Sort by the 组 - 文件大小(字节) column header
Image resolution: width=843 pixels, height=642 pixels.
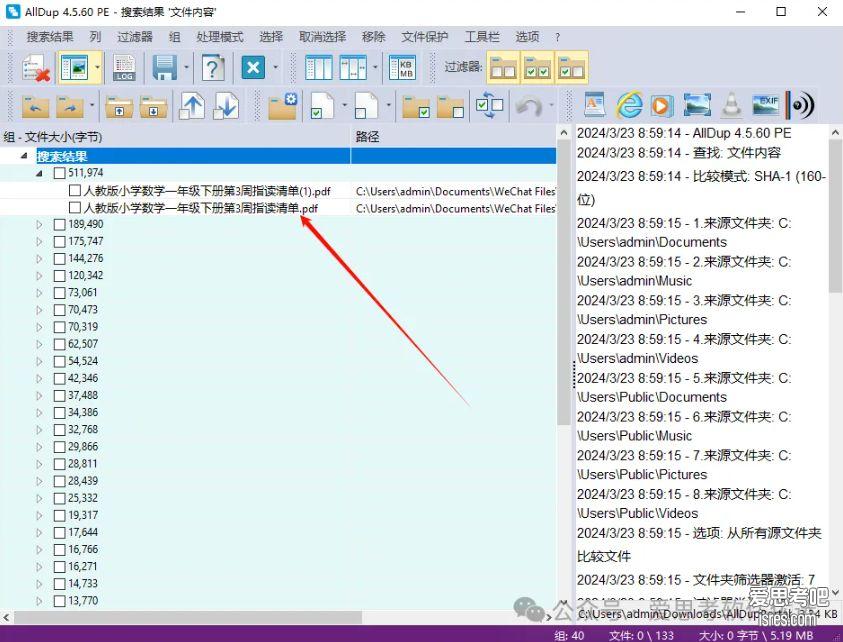[175, 137]
